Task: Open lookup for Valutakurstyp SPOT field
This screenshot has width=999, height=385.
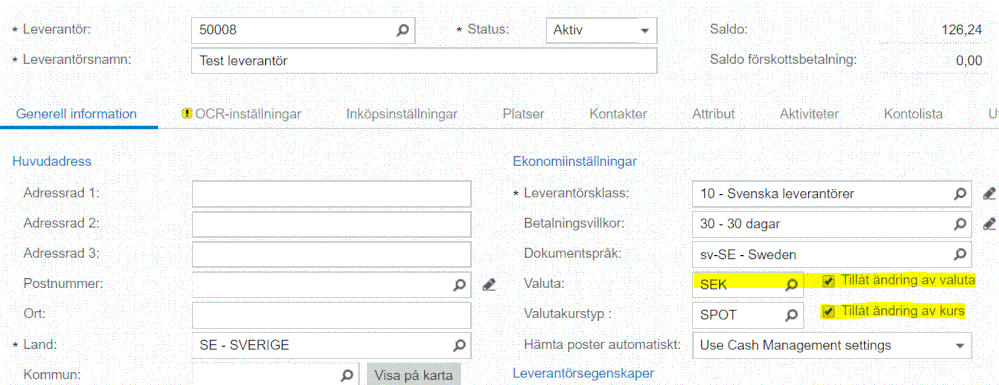Action: pos(791,314)
